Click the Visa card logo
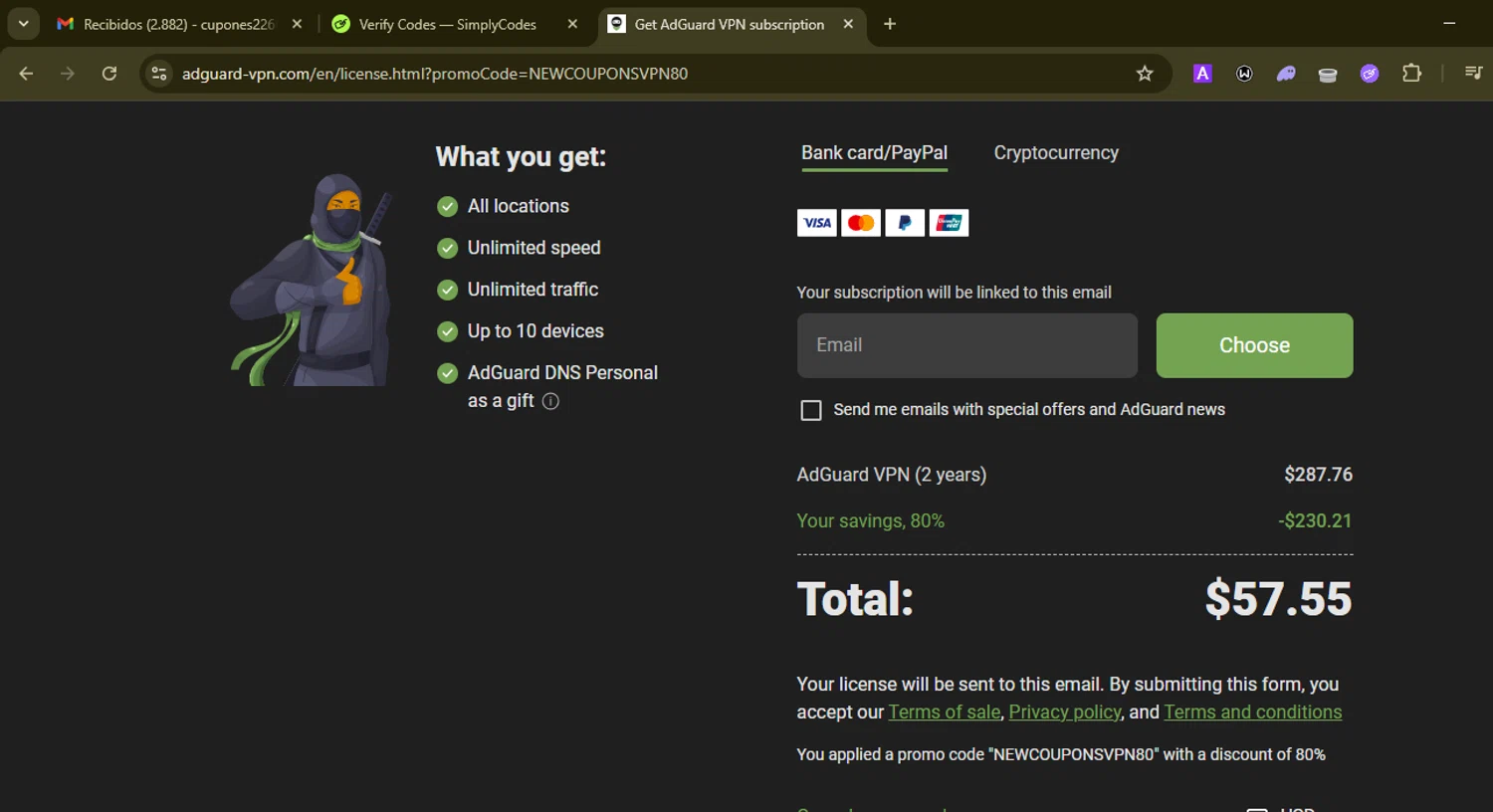 [x=817, y=223]
